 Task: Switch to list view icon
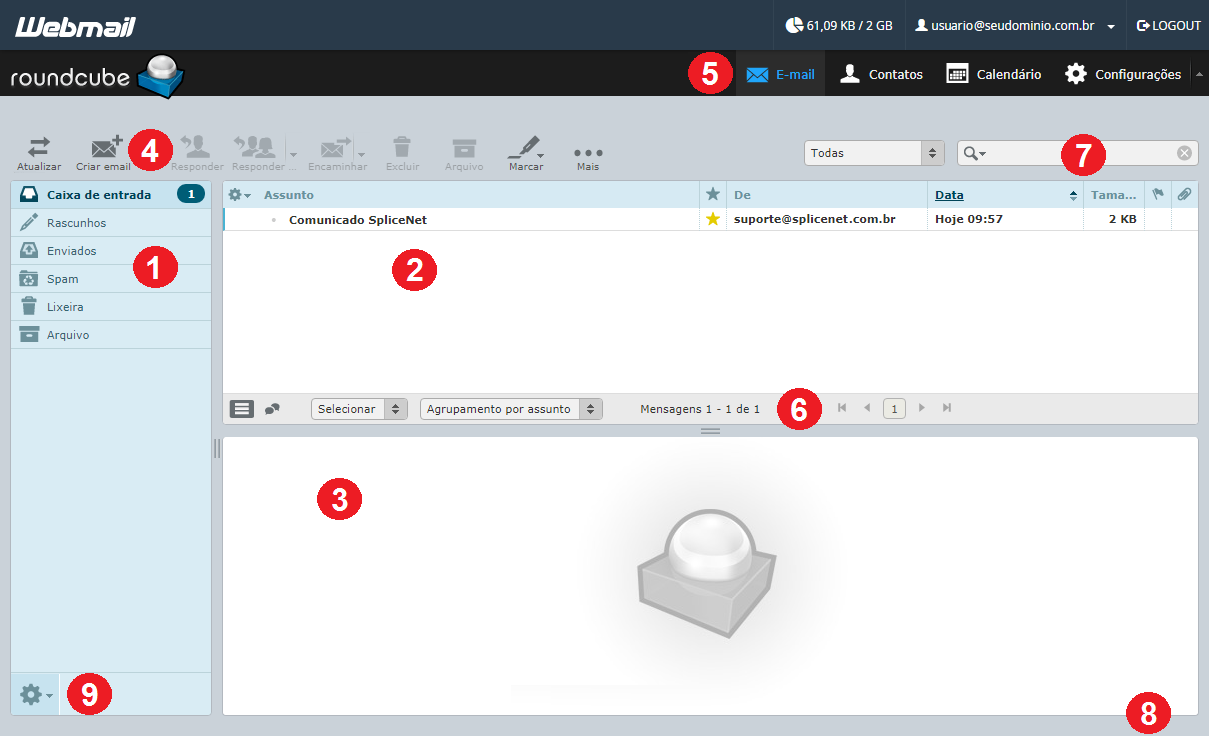(x=242, y=408)
